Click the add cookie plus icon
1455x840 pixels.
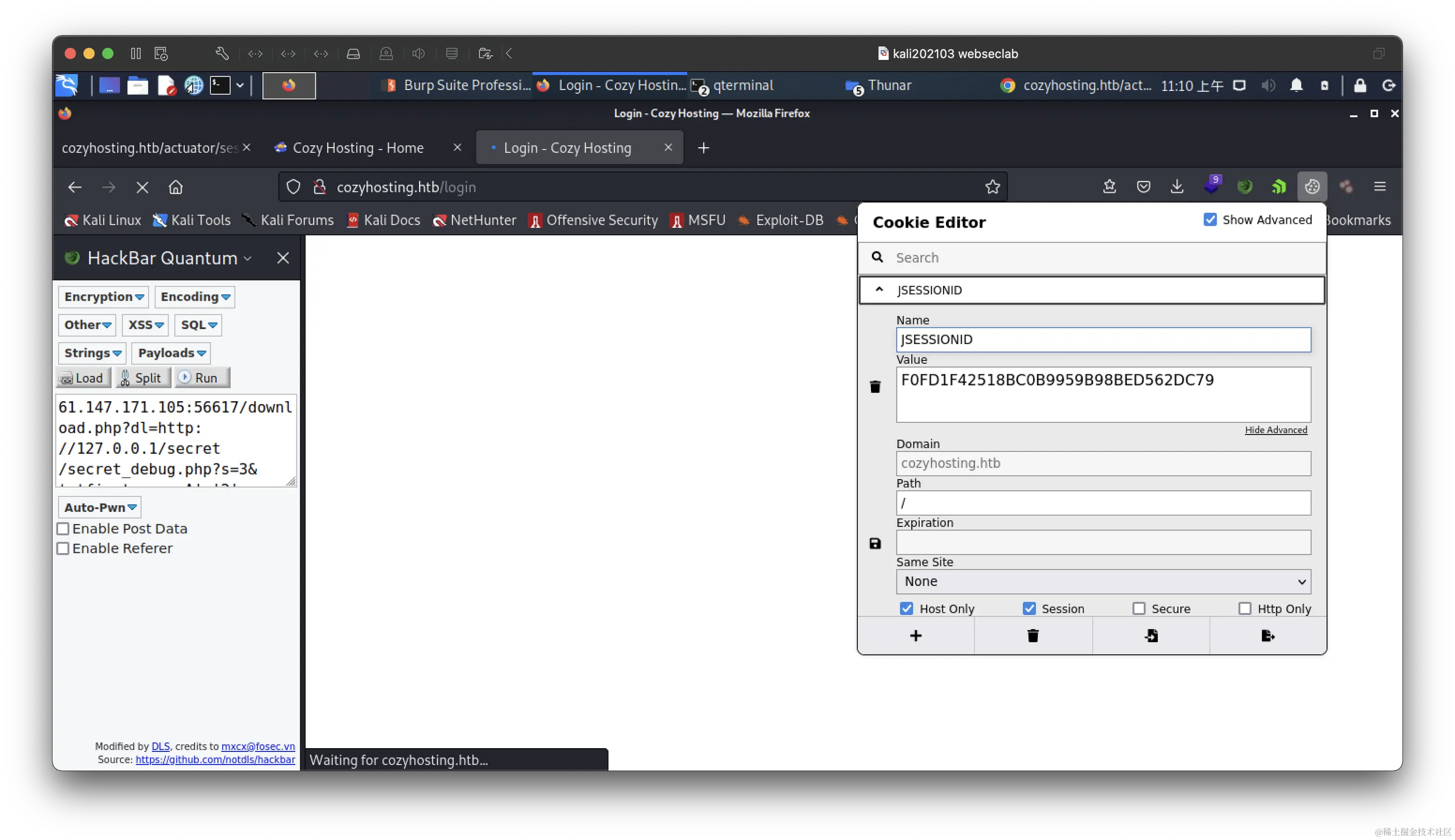click(916, 636)
